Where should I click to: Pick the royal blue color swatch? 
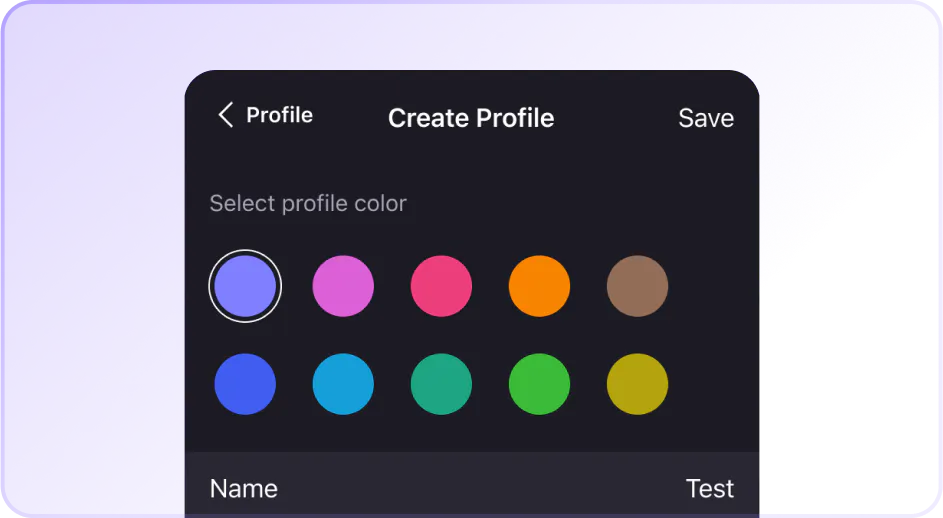245,384
